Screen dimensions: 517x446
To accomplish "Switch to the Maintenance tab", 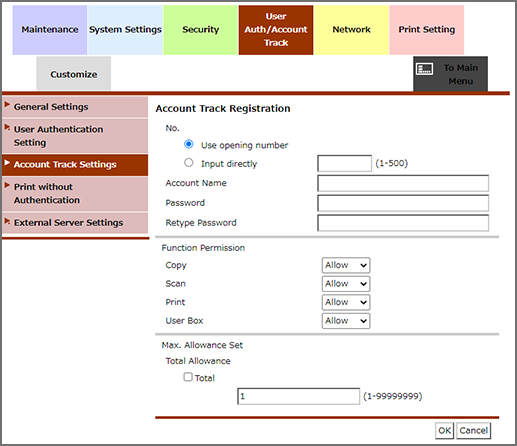I will [x=50, y=30].
